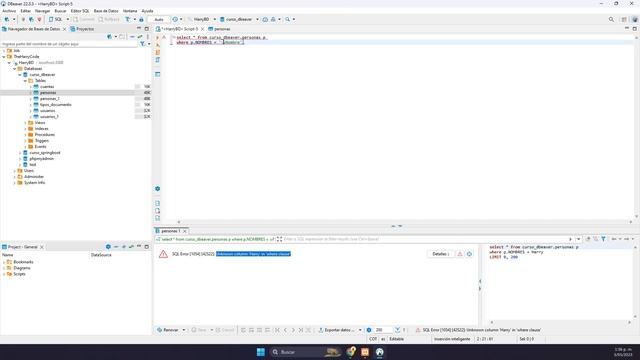The image size is (640, 360).
Task: Click the show panels icon in editor sidebar
Action: click(158, 74)
